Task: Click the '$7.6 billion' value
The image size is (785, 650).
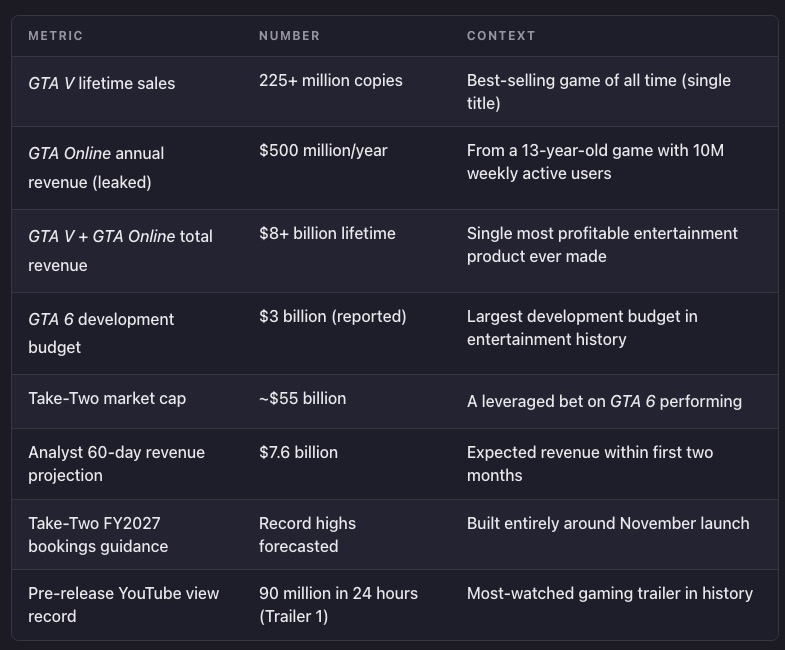Action: (x=298, y=452)
